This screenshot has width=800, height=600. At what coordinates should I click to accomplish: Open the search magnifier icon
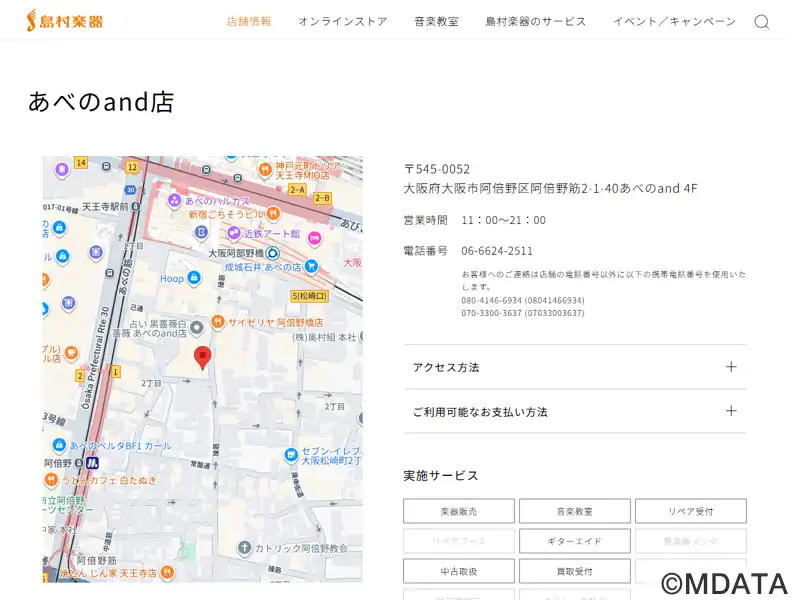click(761, 21)
